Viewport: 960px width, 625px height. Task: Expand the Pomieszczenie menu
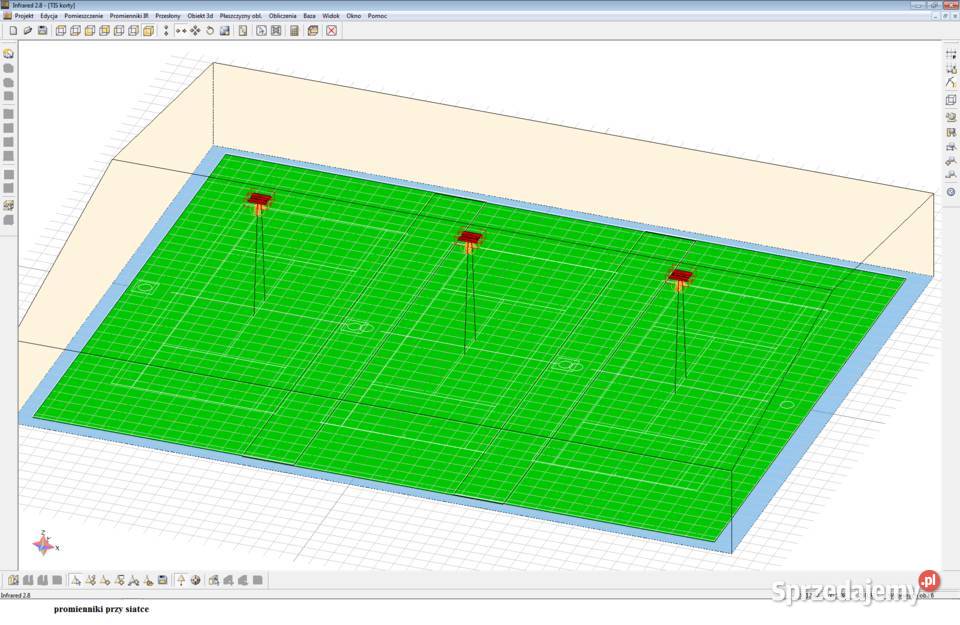click(84, 16)
